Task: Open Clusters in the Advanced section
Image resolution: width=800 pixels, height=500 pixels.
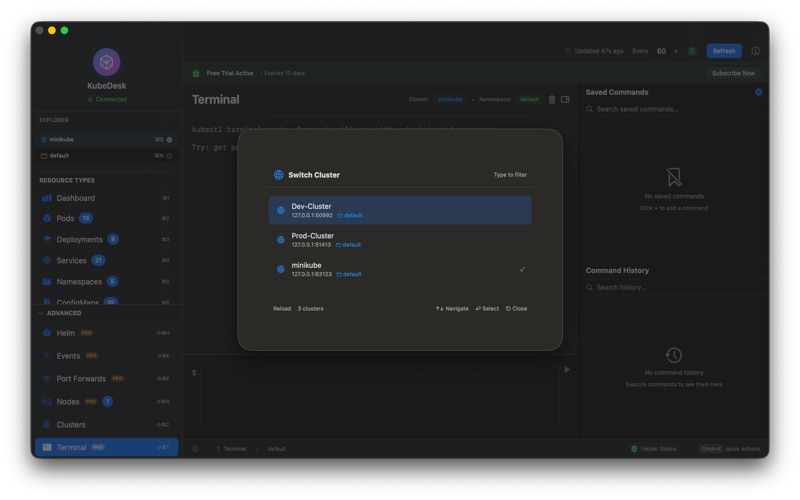Action: point(106,425)
